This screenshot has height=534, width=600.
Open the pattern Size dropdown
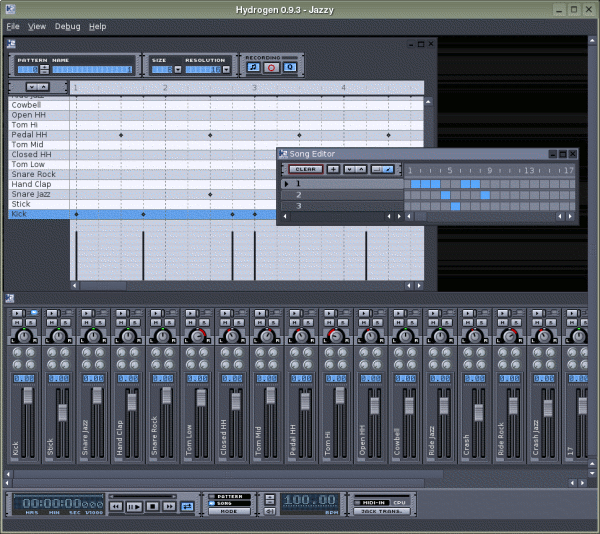177,70
